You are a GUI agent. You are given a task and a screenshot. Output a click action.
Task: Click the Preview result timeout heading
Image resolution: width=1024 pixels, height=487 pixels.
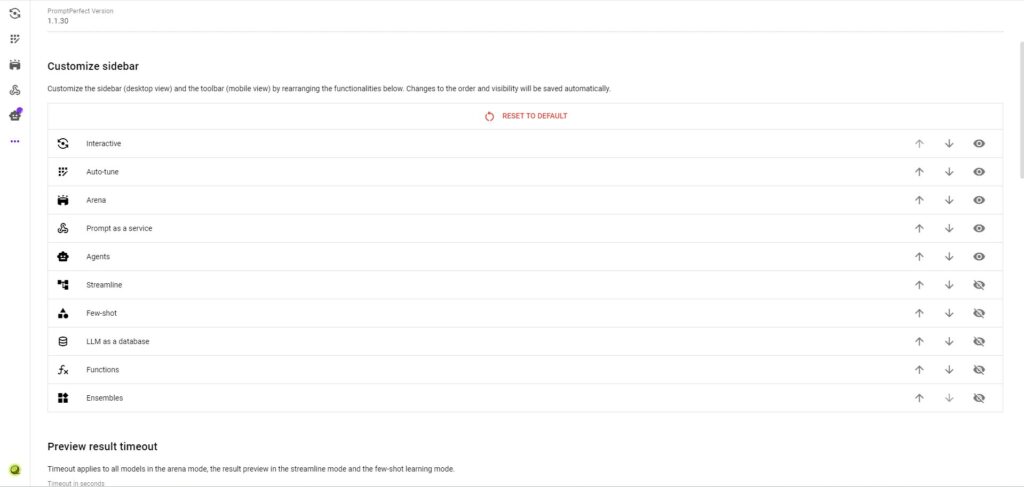coord(103,447)
